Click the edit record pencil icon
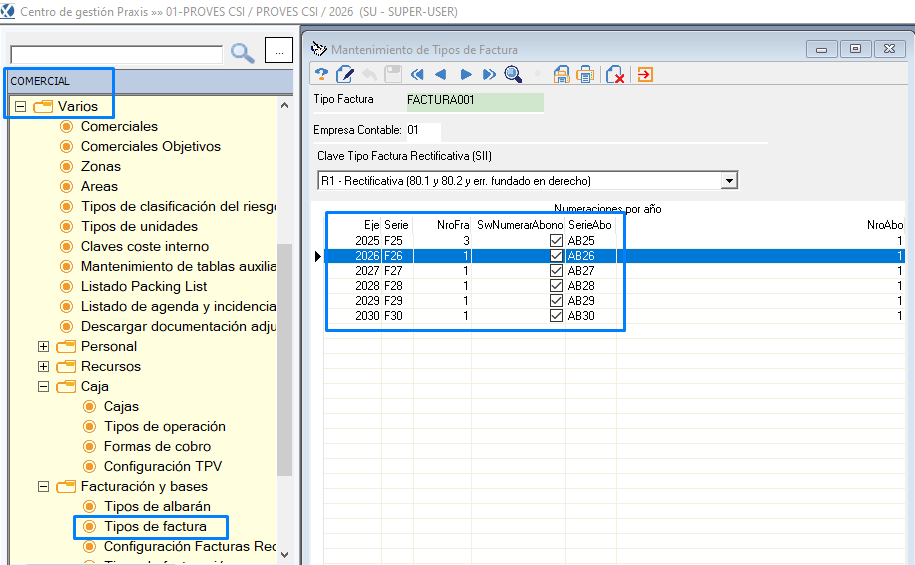This screenshot has width=915, height=565. (x=345, y=75)
